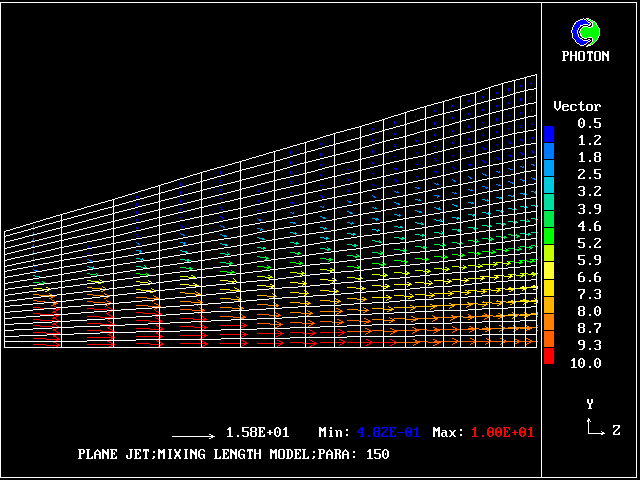Select the legend value 8.7
This screenshot has height=480, width=640.
click(x=589, y=328)
